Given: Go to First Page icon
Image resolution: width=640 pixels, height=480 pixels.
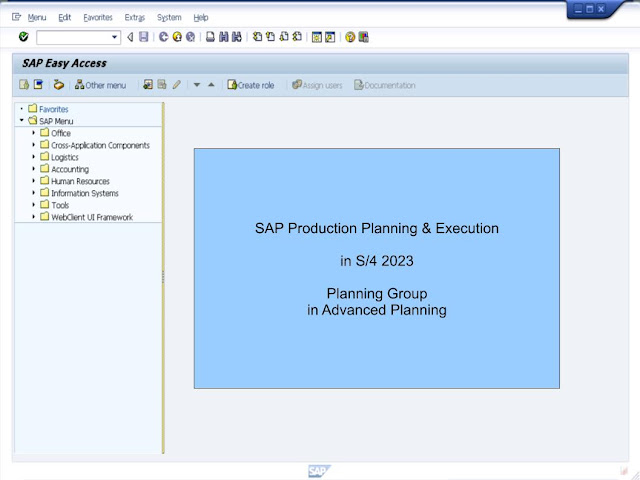Looking at the screenshot, I should [257, 37].
